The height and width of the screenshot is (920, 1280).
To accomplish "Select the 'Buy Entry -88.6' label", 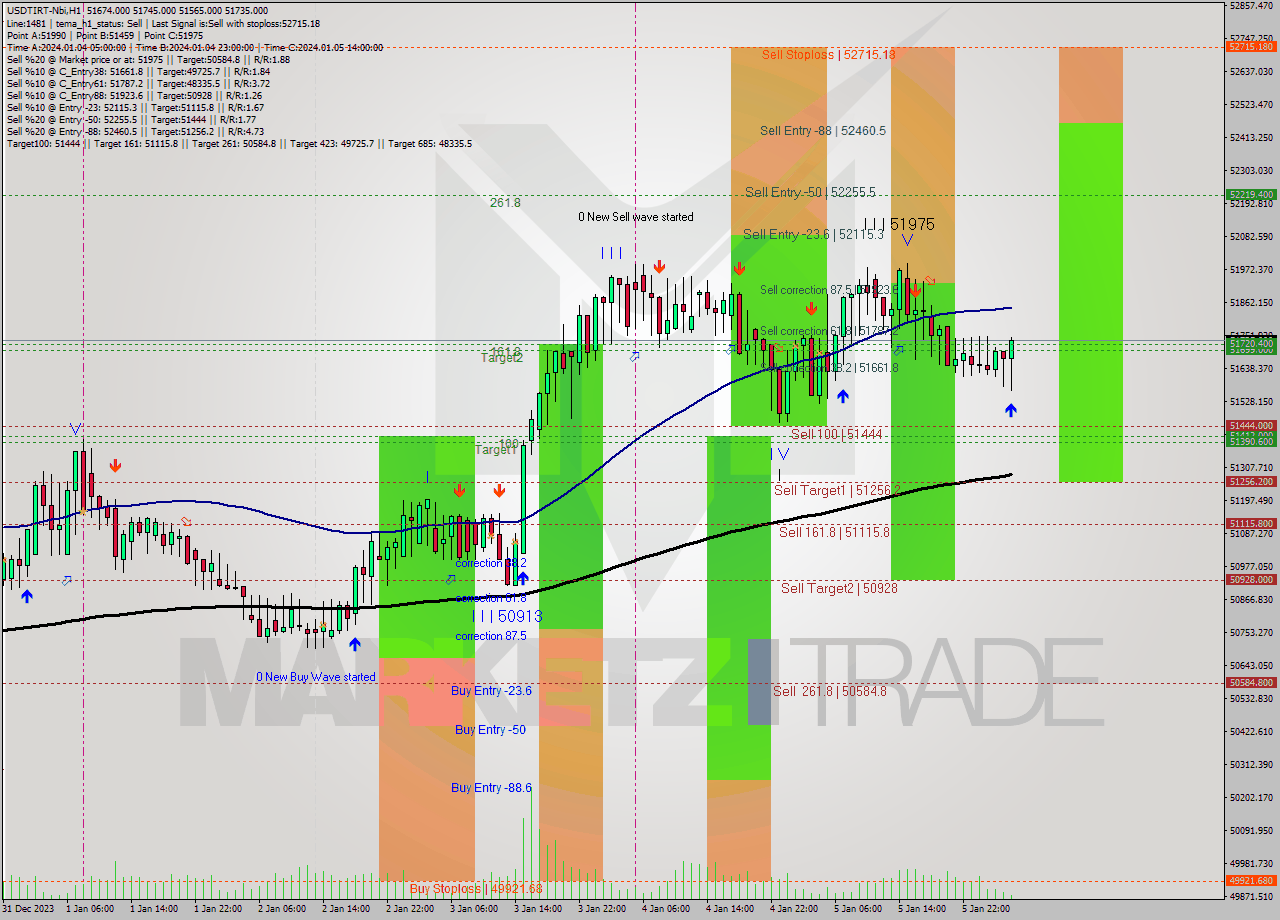I will click(x=491, y=787).
